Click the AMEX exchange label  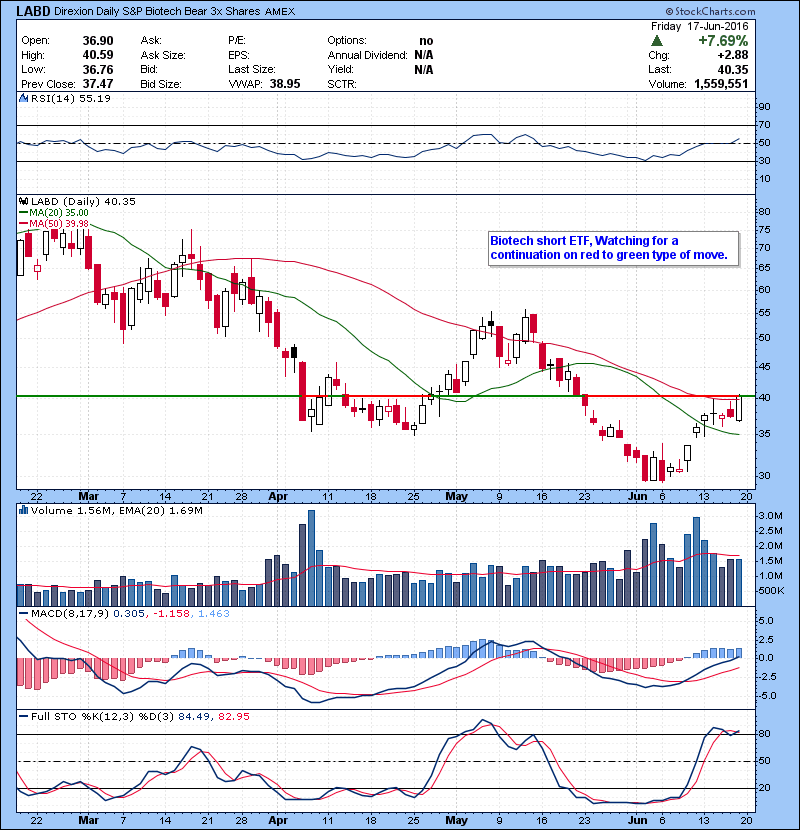[x=280, y=11]
